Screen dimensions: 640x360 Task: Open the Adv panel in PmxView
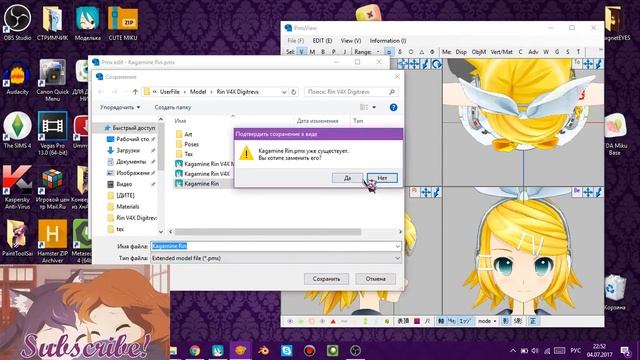coord(533,52)
